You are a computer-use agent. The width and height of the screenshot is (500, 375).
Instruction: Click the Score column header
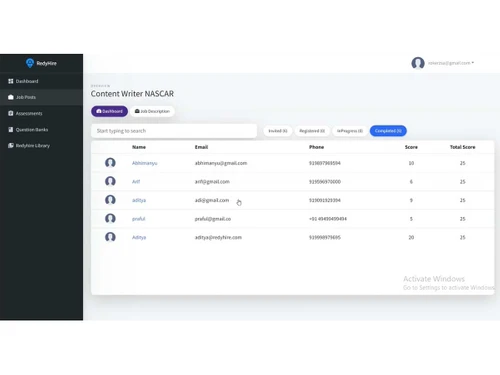[411, 147]
